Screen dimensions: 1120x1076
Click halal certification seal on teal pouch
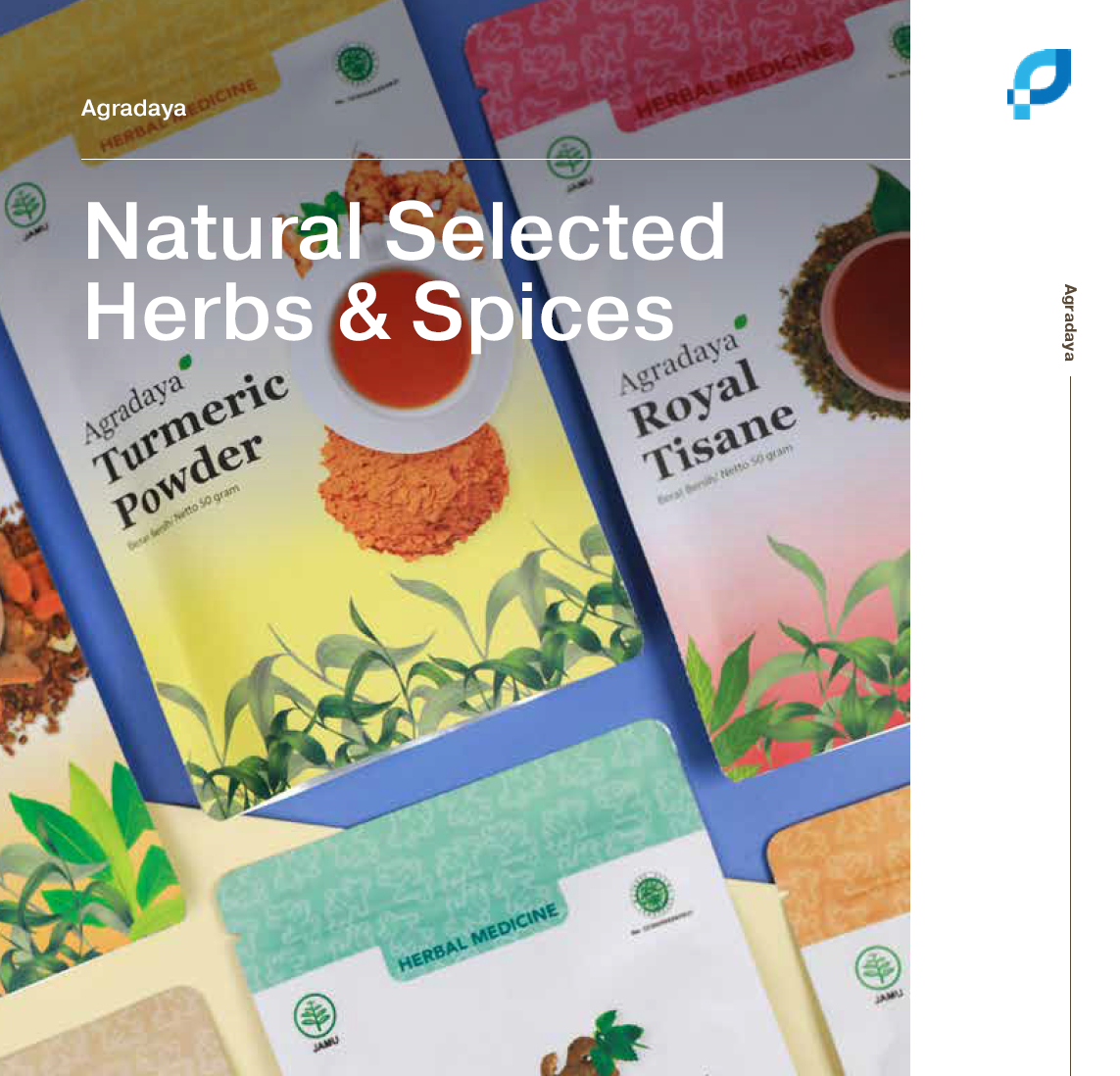(653, 895)
